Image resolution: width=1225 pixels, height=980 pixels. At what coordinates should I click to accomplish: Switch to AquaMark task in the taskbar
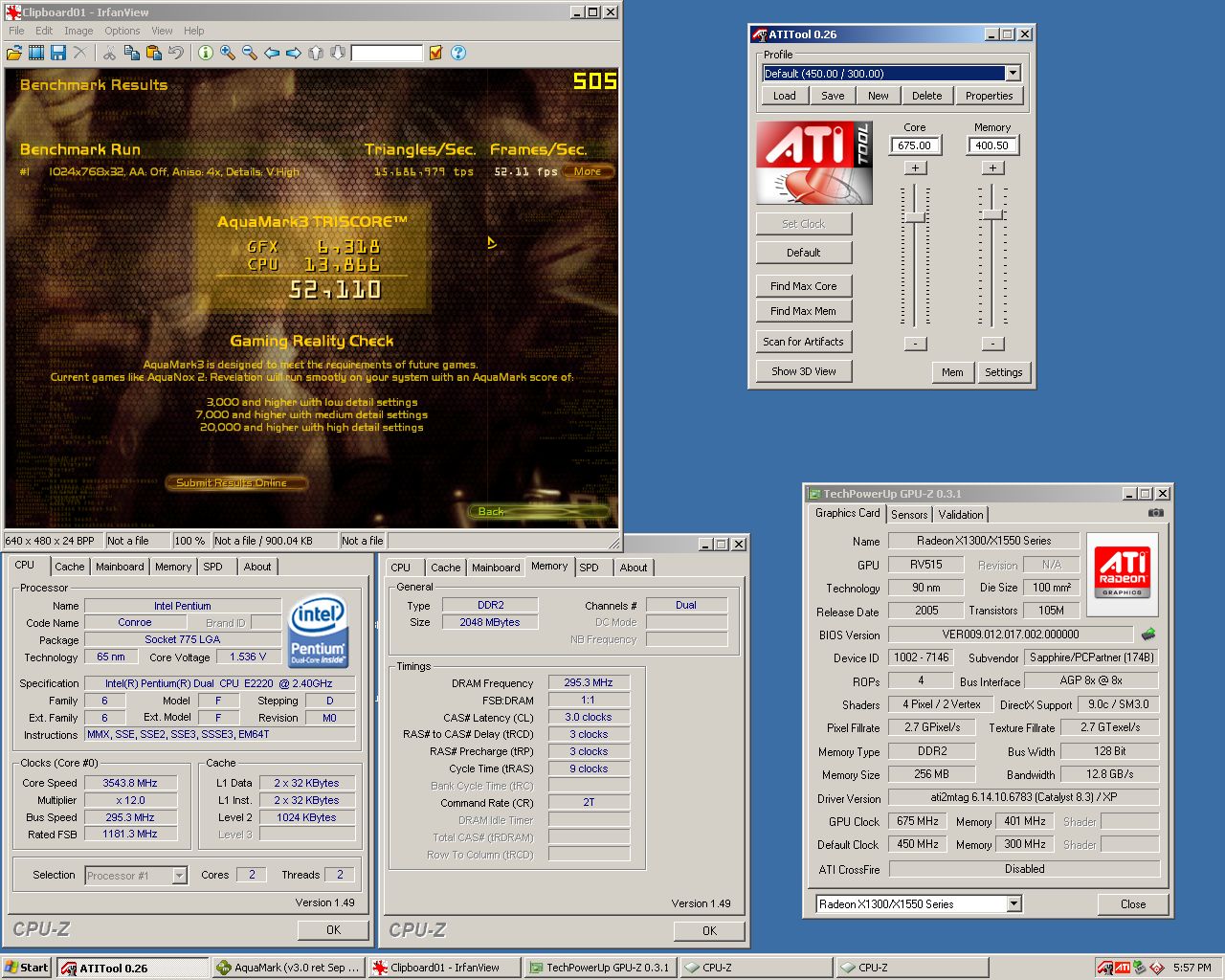[x=288, y=968]
